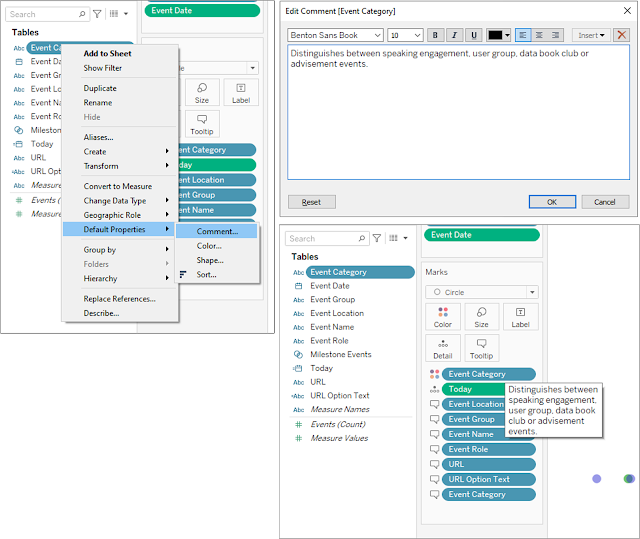Screen dimensions: 640x539
Task: Click the Search field in lower Data pane
Action: tap(327, 239)
